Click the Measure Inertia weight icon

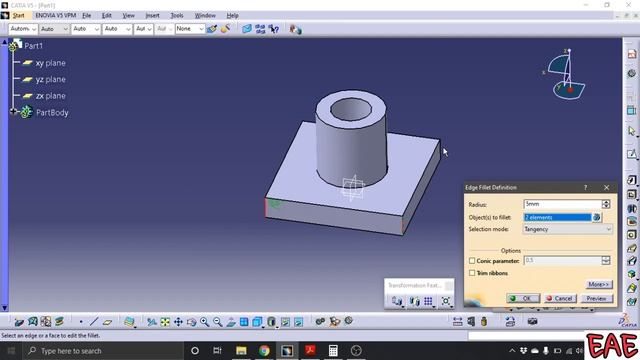pos(484,322)
